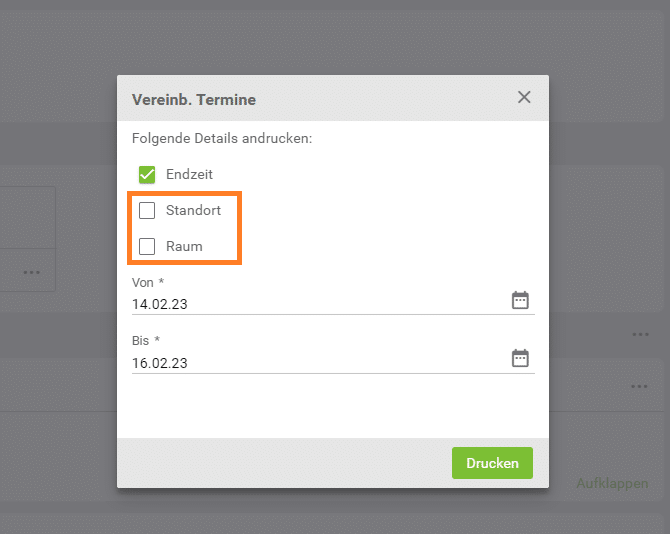Click the Aufklappen link in background
Viewport: 670px width, 534px height.
coord(612,483)
